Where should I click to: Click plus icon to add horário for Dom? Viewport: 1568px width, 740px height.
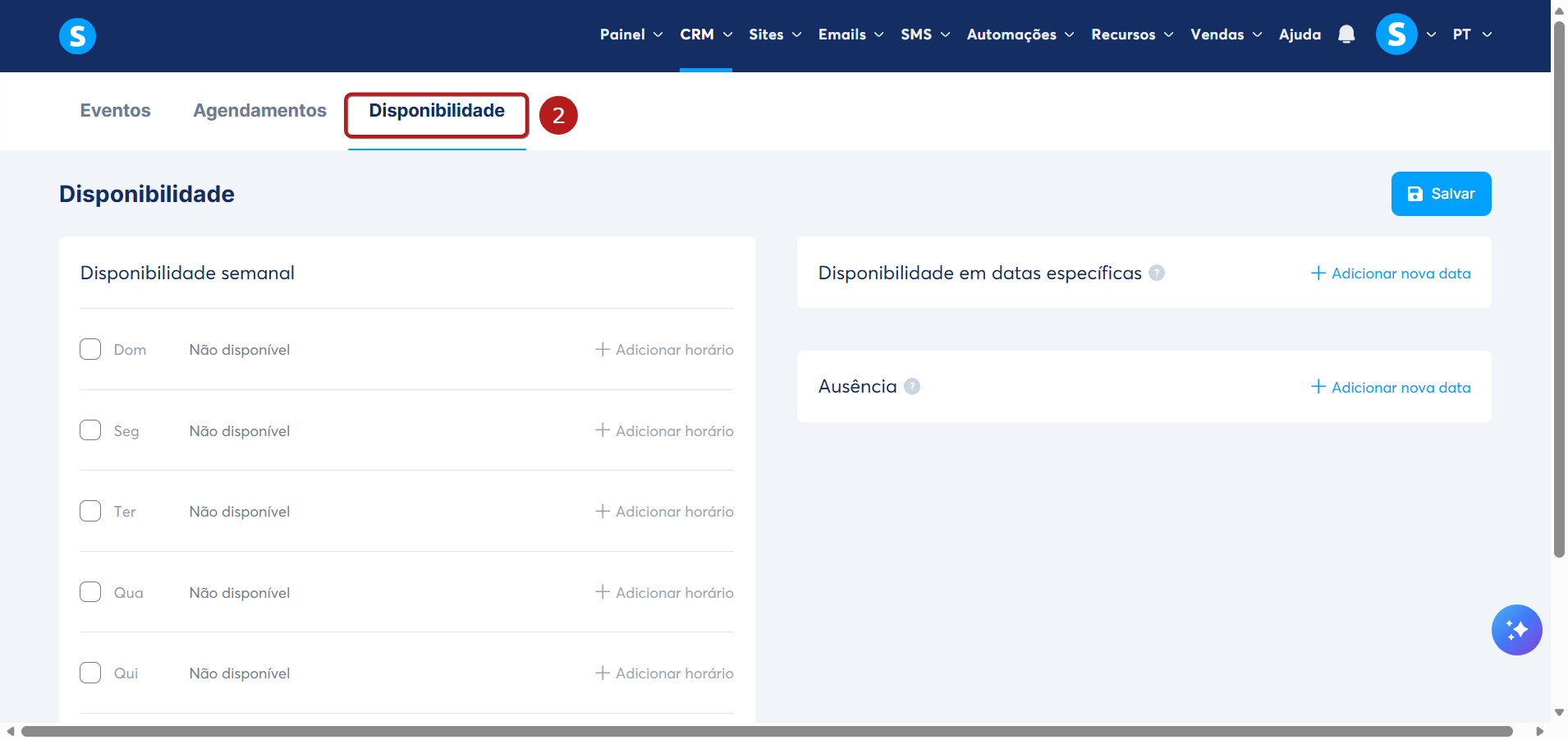[x=603, y=349]
